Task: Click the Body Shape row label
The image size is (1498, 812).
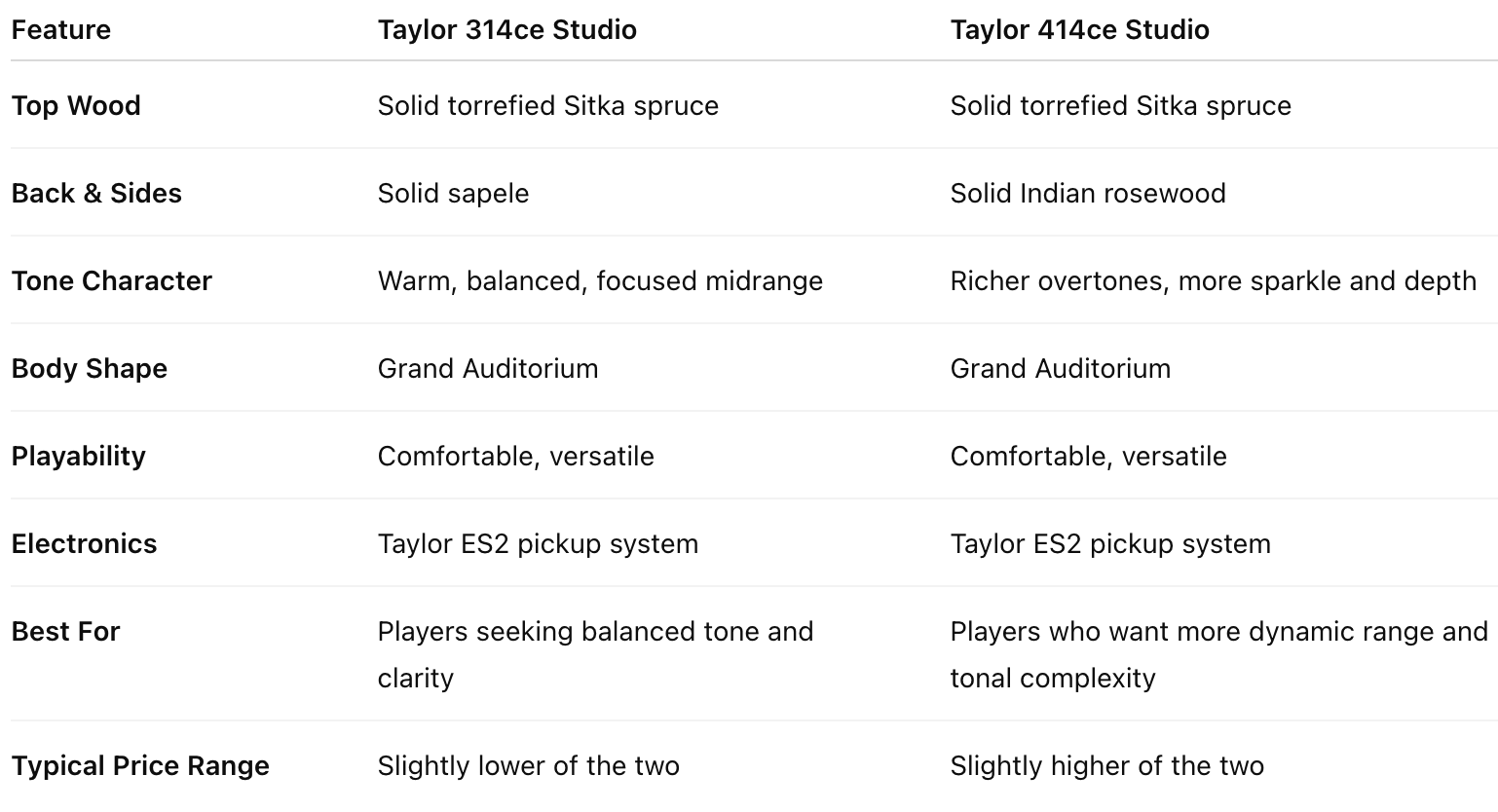Action: 90,369
